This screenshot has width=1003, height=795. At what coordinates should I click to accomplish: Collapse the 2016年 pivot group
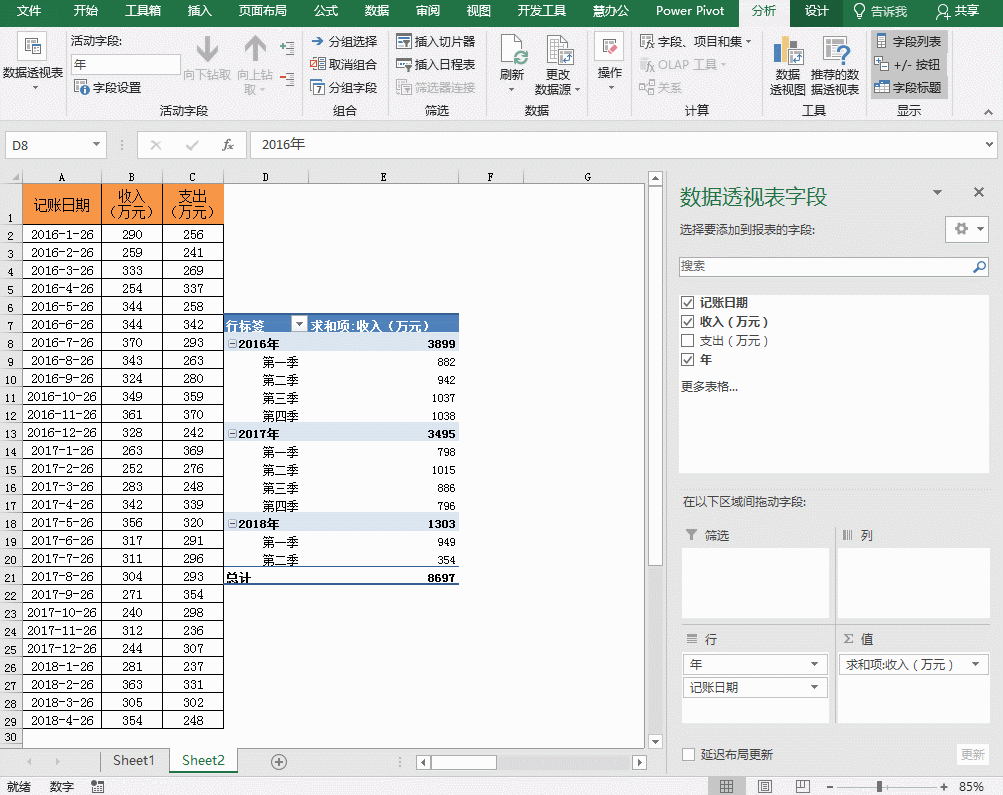(x=232, y=343)
